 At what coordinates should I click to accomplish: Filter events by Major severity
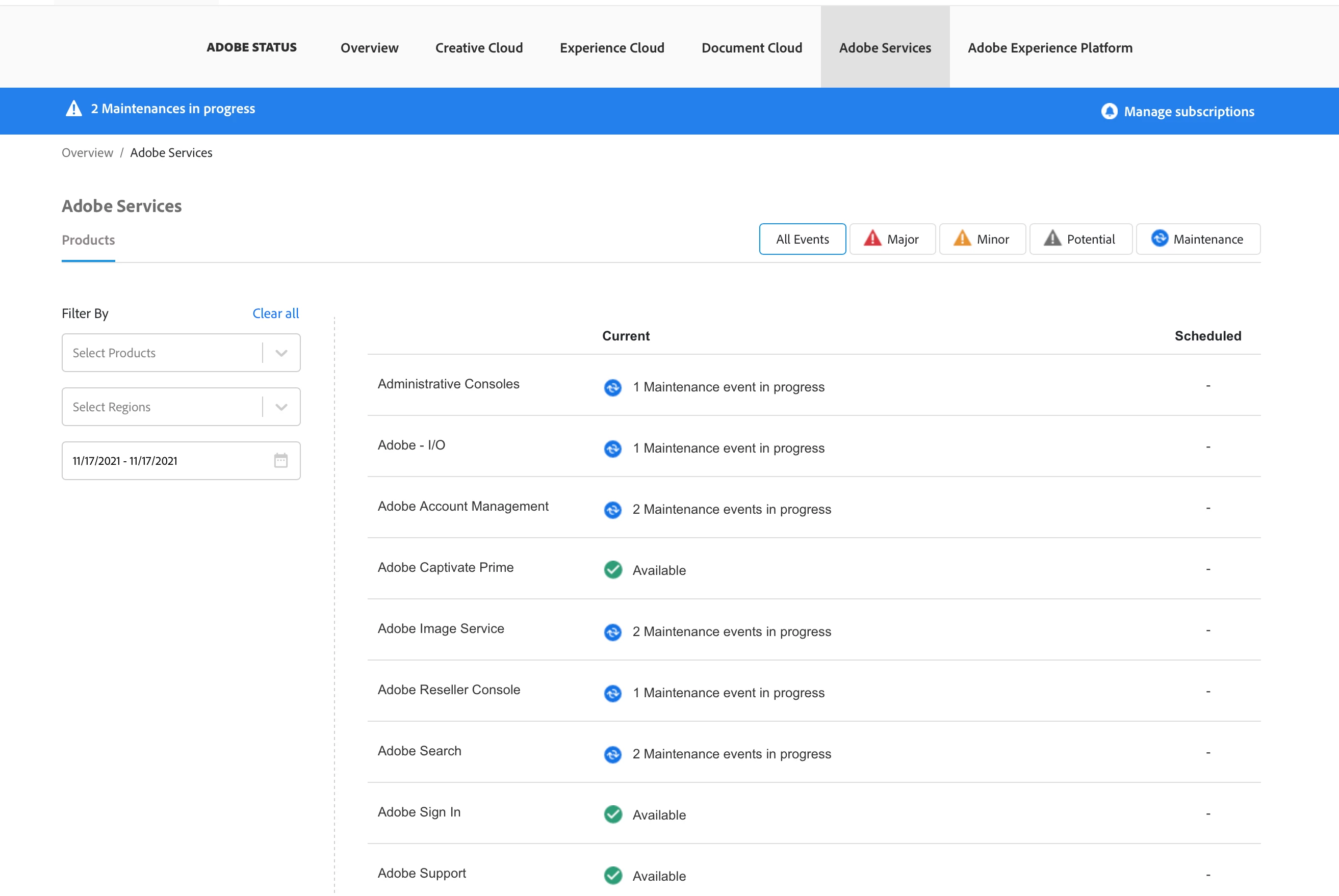coord(892,239)
